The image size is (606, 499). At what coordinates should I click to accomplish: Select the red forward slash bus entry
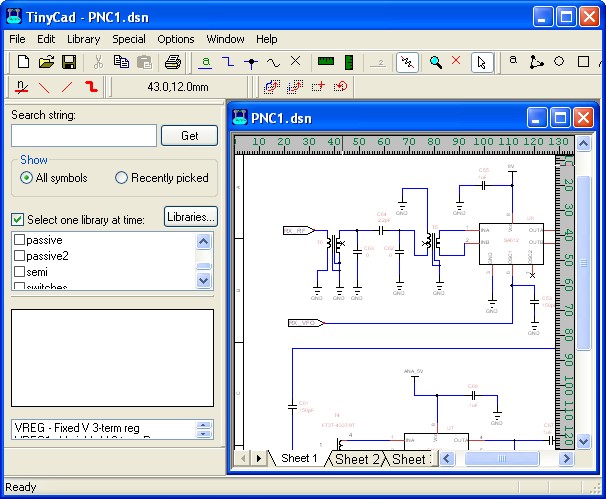tap(67, 87)
